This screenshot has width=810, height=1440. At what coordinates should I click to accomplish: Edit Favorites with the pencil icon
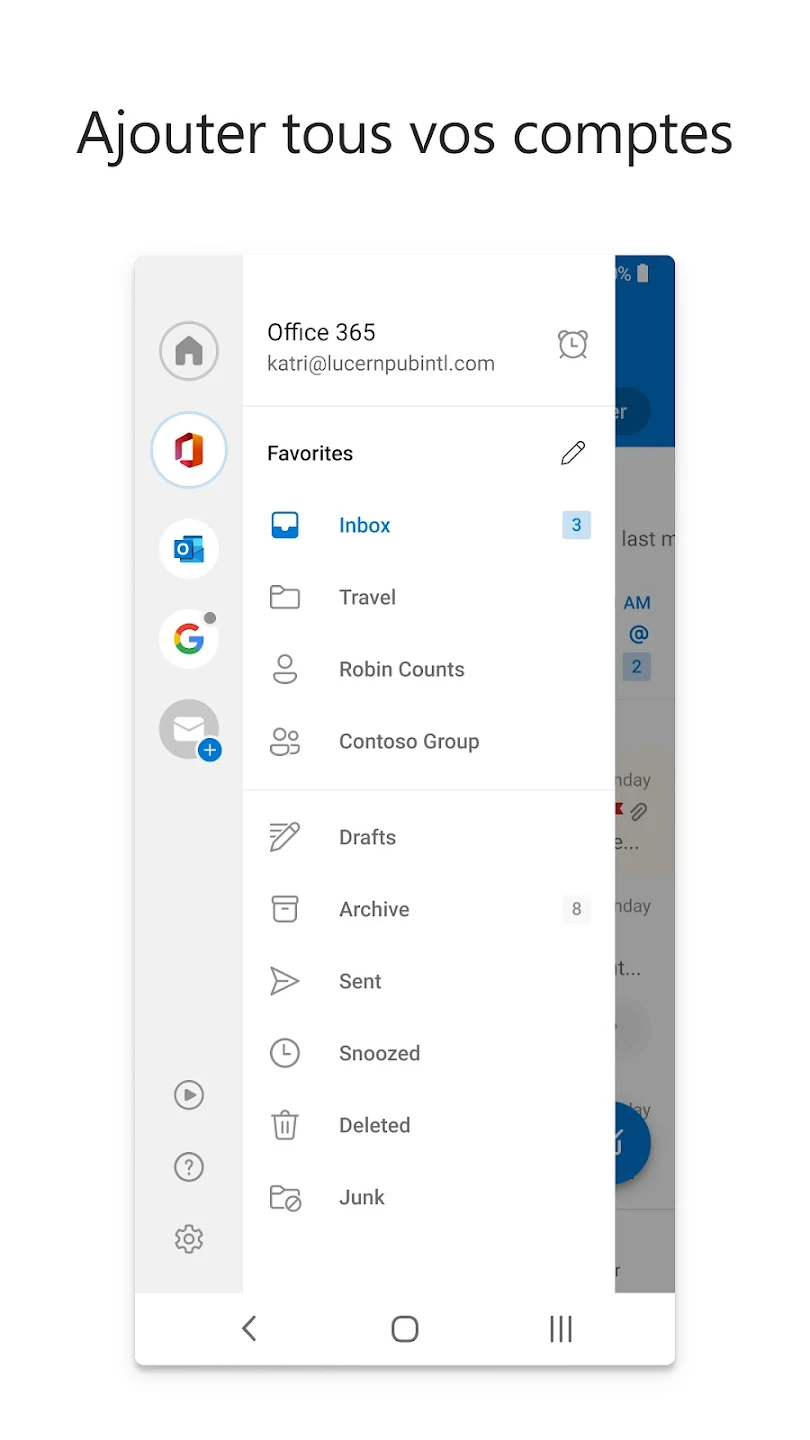[x=572, y=453]
